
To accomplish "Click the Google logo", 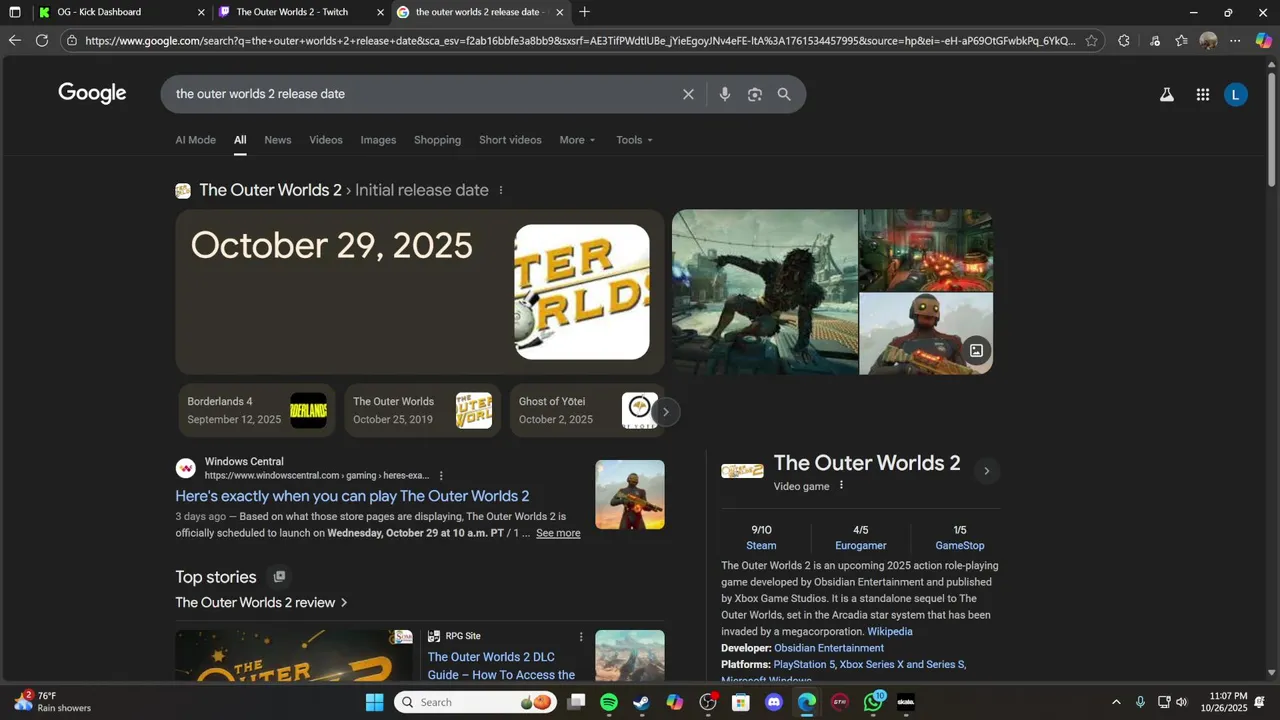I will 92,94.
